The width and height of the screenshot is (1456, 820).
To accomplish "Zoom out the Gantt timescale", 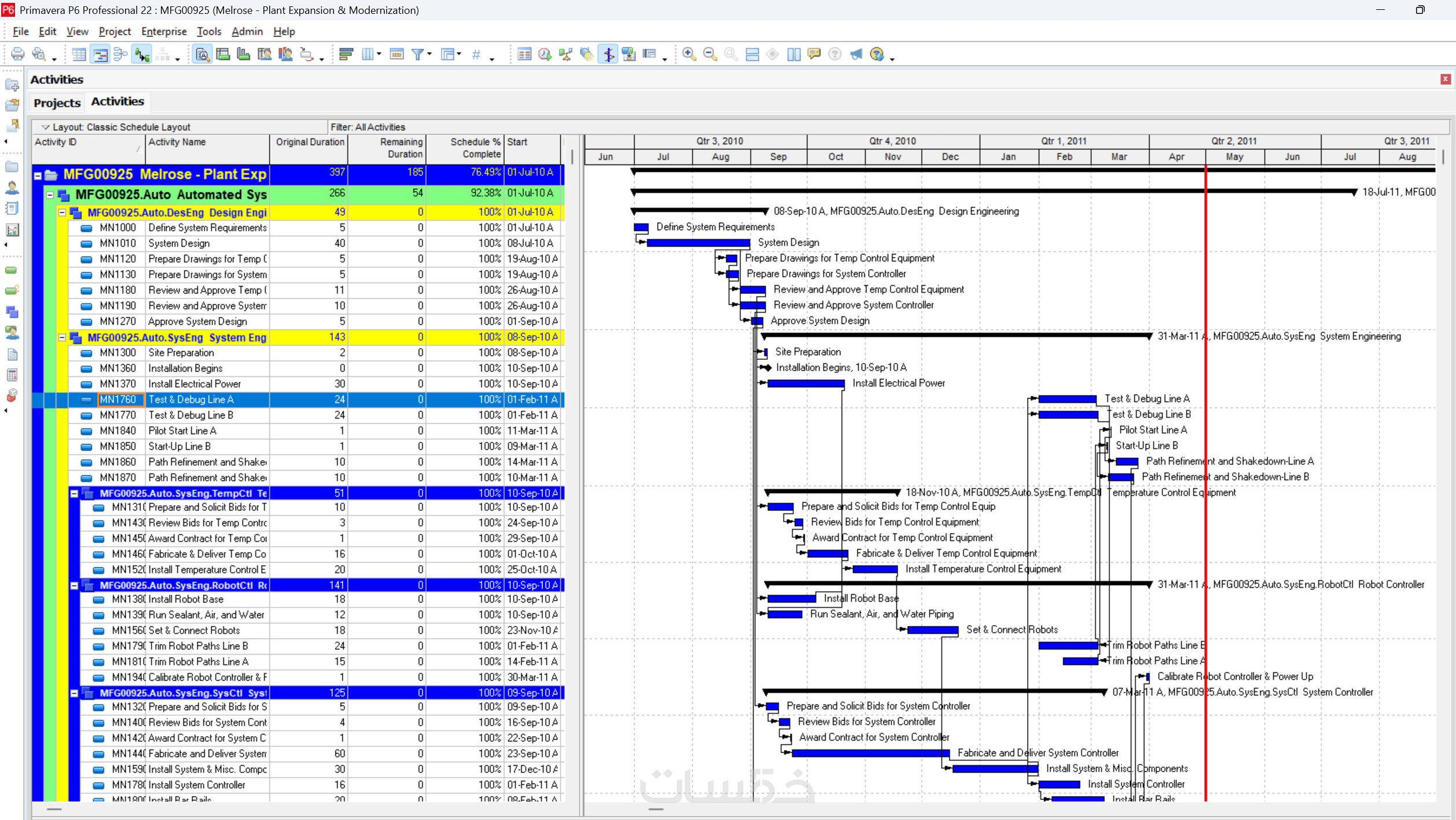I will [x=710, y=54].
